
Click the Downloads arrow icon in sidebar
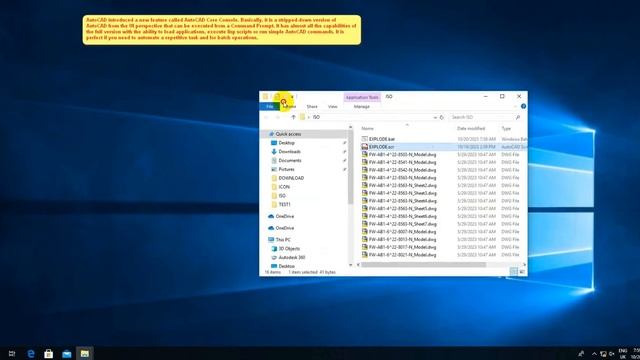click(274, 152)
